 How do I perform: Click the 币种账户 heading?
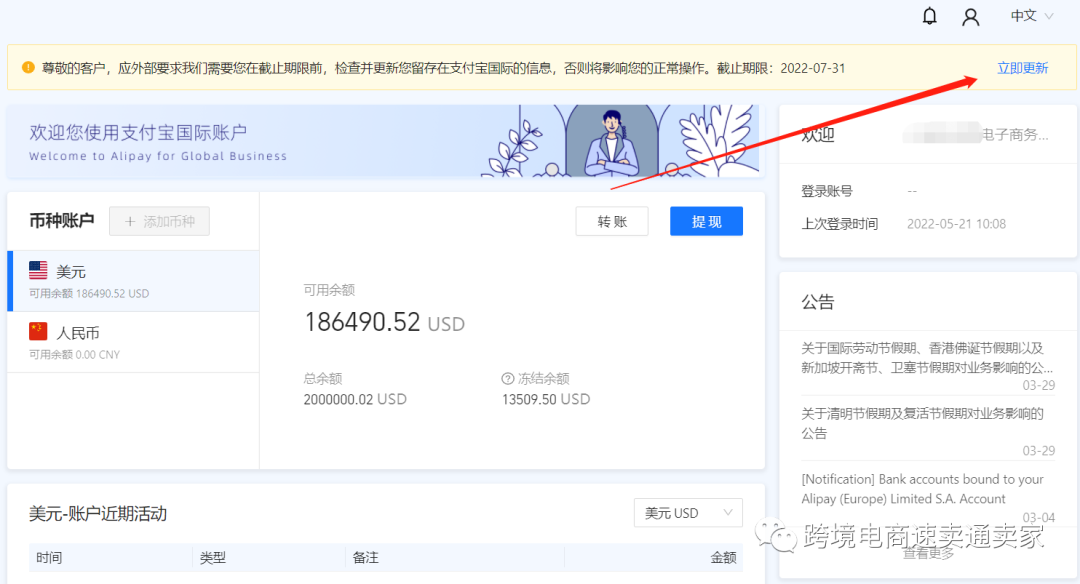pyautogui.click(x=61, y=220)
